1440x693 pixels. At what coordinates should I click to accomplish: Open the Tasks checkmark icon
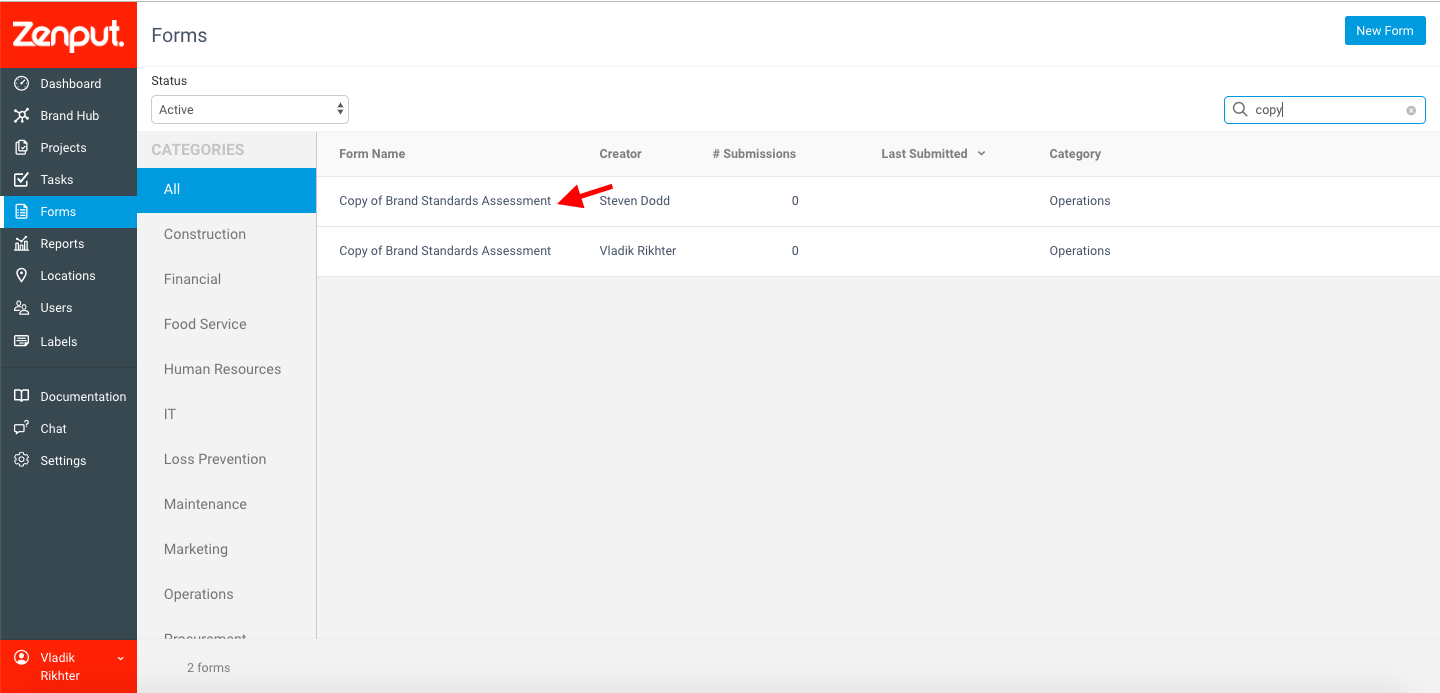[x=21, y=179]
